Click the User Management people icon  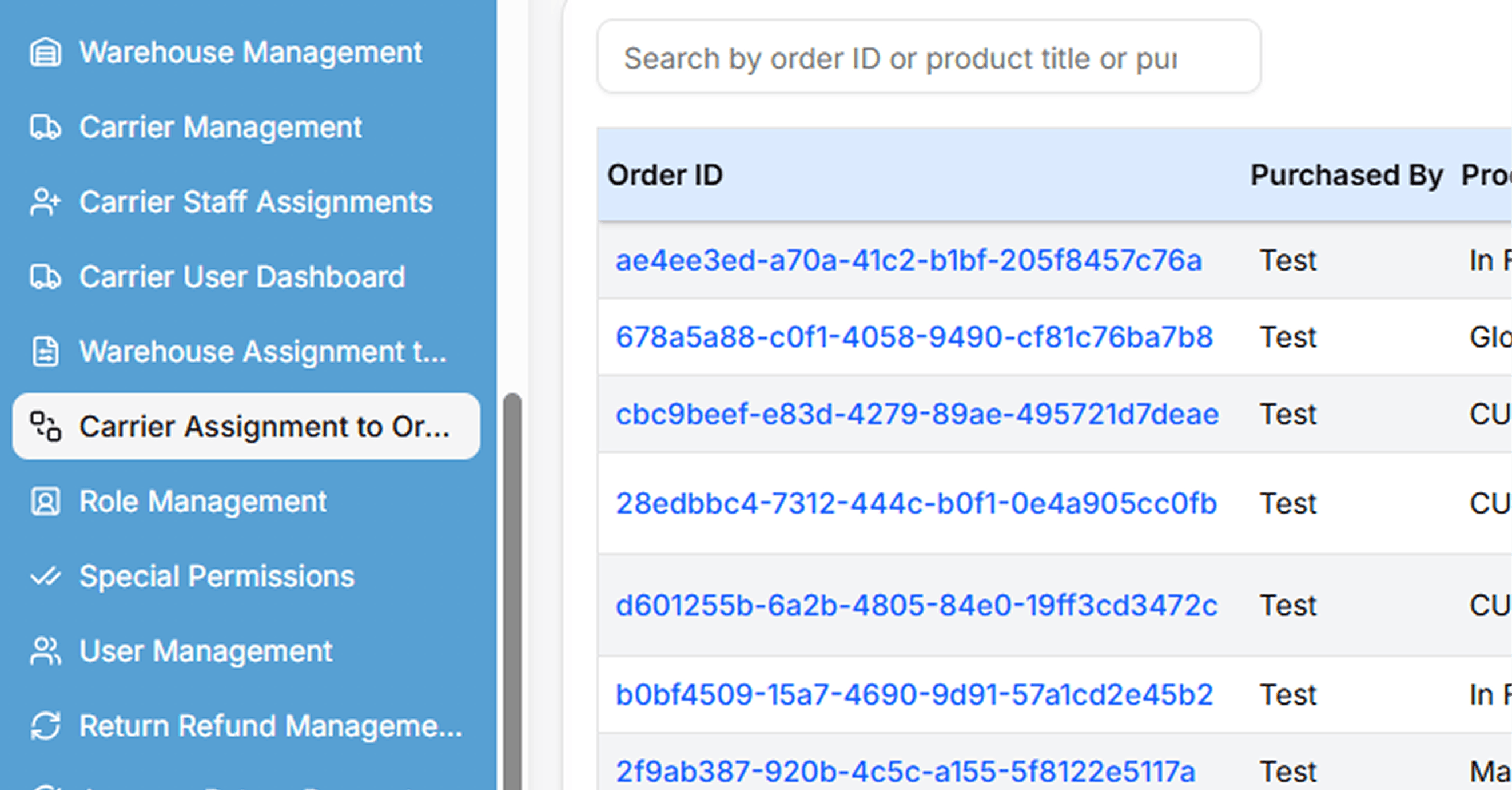pos(45,651)
